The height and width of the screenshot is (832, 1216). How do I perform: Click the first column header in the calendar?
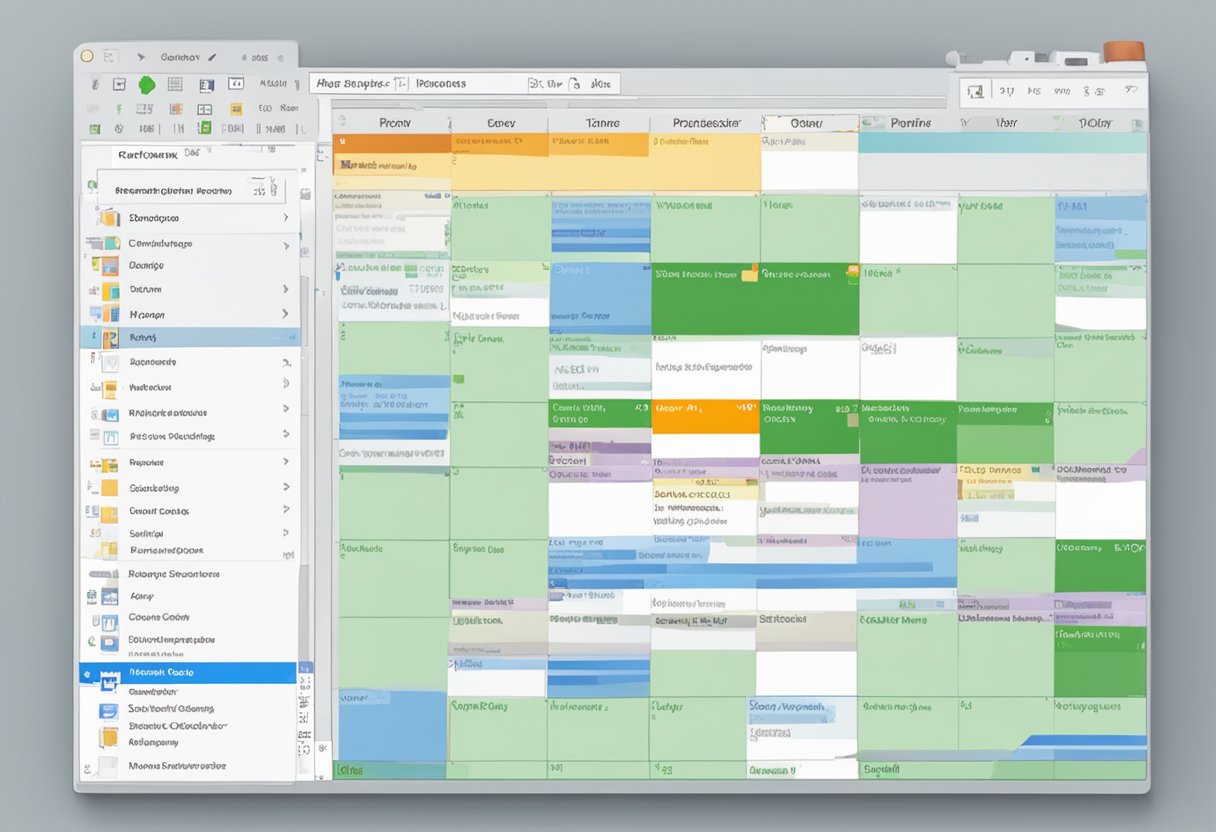395,123
